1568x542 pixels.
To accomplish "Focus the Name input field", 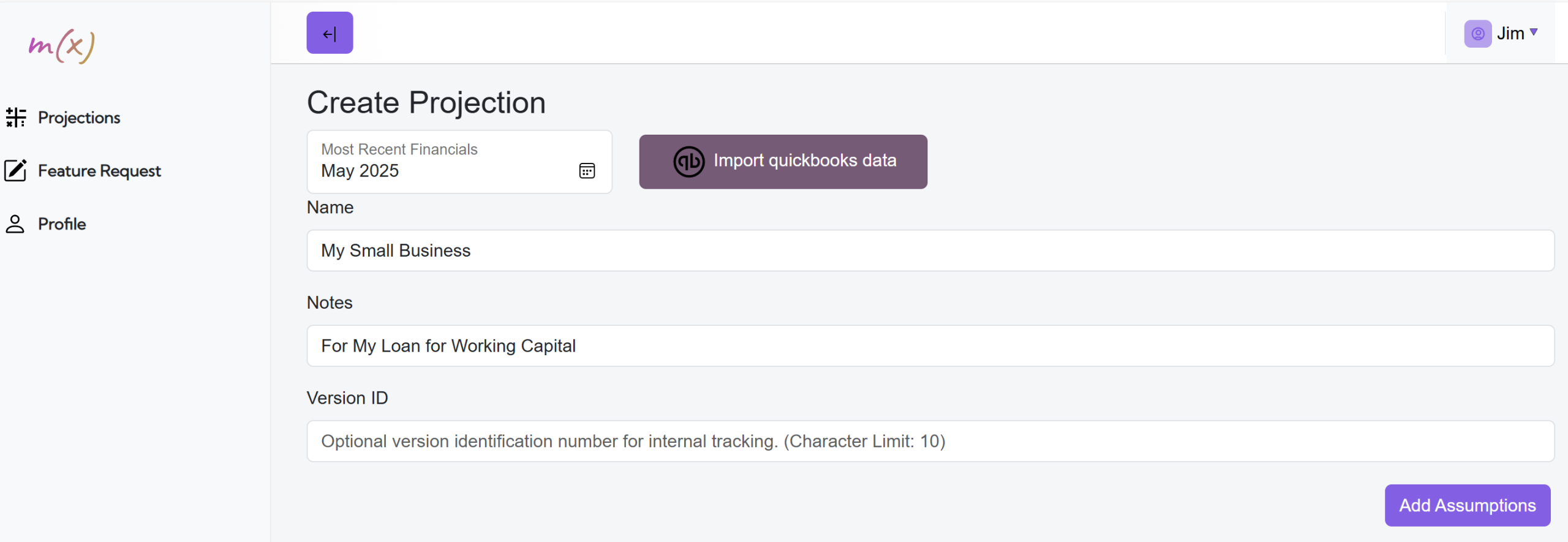I will [930, 250].
